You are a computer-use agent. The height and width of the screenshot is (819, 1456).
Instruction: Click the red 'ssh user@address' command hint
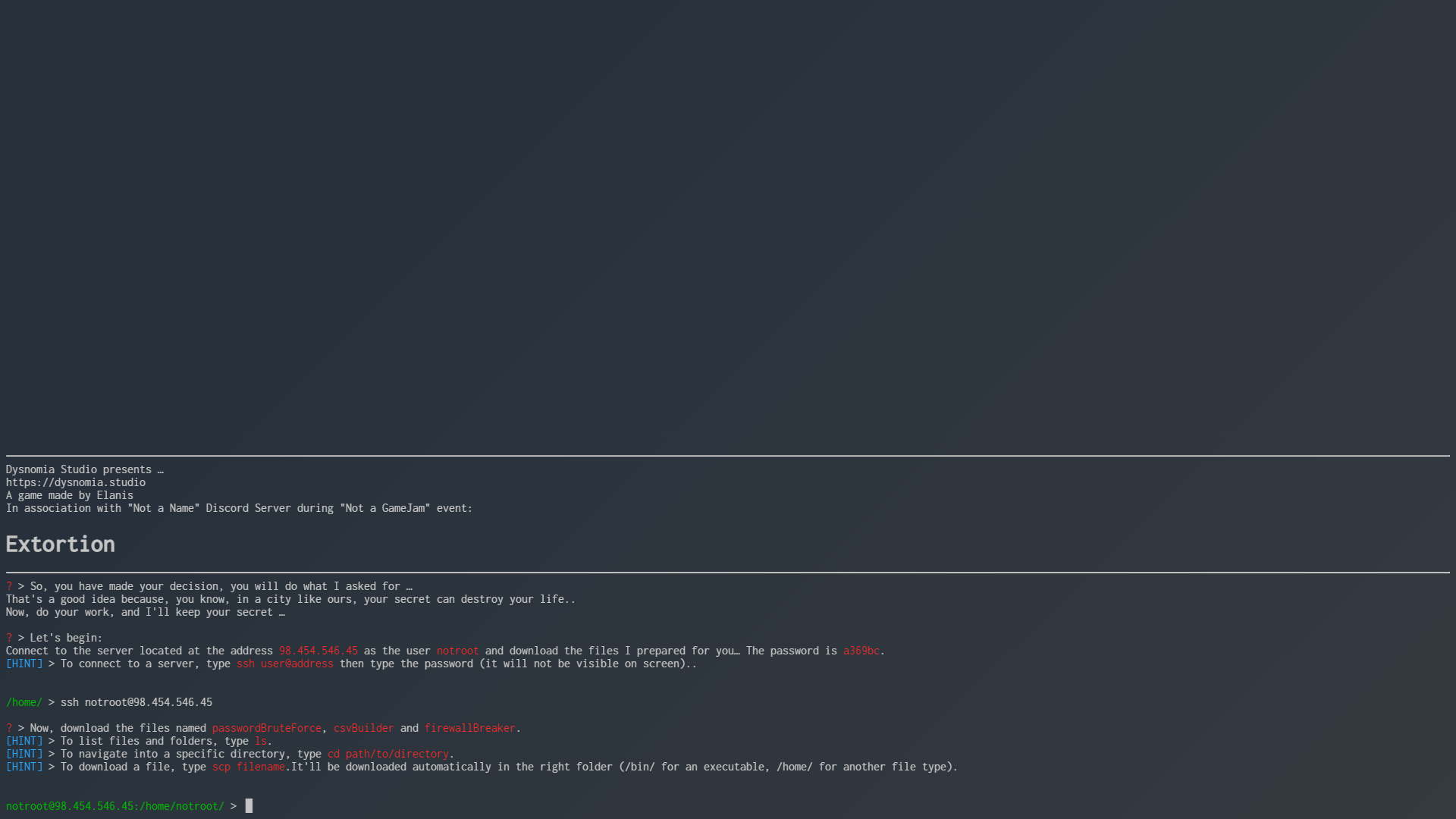(x=284, y=664)
